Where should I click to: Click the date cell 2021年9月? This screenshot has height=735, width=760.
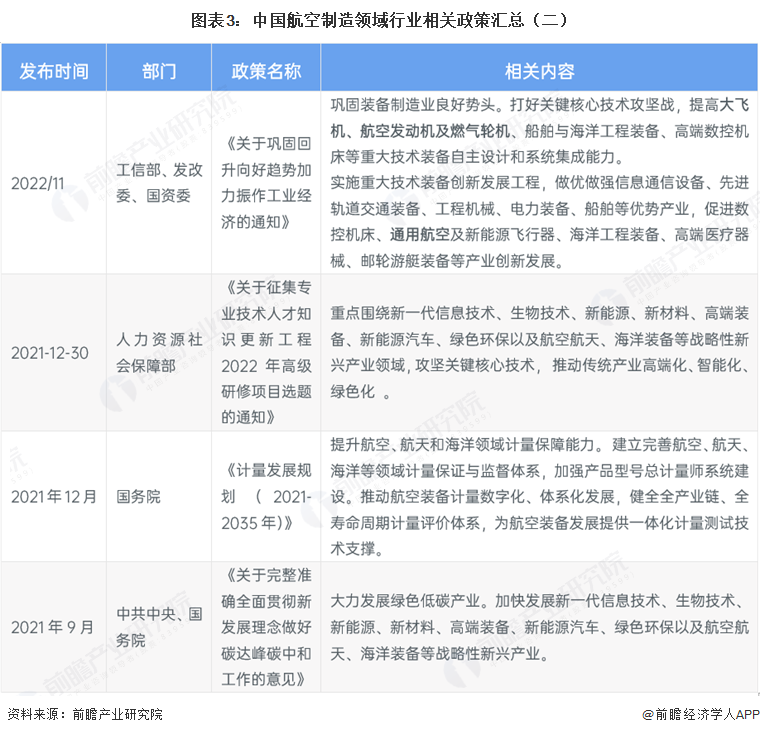[x=52, y=627]
